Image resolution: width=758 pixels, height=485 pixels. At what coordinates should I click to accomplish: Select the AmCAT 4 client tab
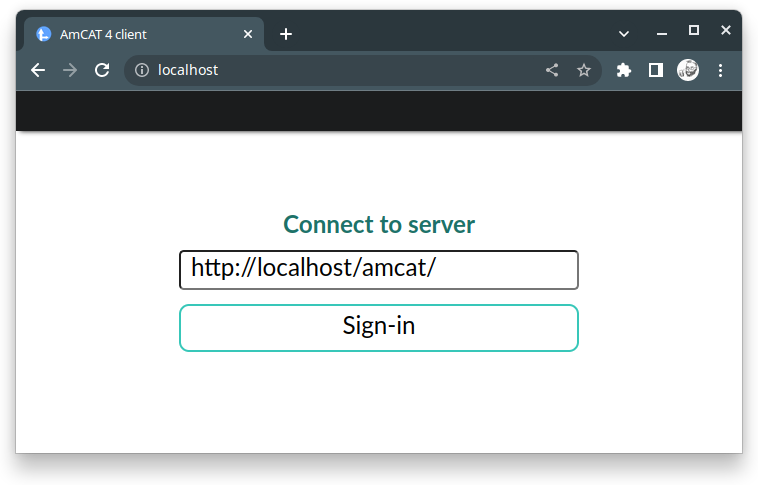click(x=130, y=34)
